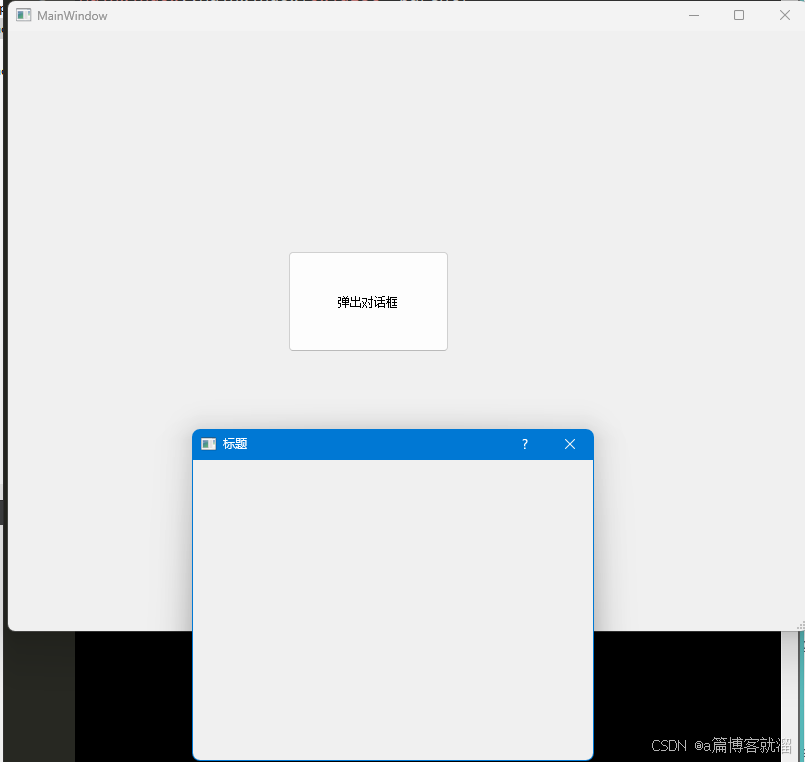Minimize the MainWindow window
Image resolution: width=805 pixels, height=762 pixels.
pos(694,15)
